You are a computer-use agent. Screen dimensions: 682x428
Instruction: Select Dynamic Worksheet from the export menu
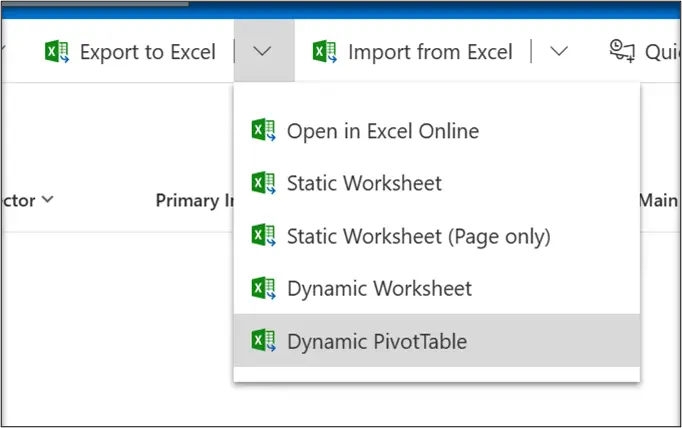coord(379,289)
